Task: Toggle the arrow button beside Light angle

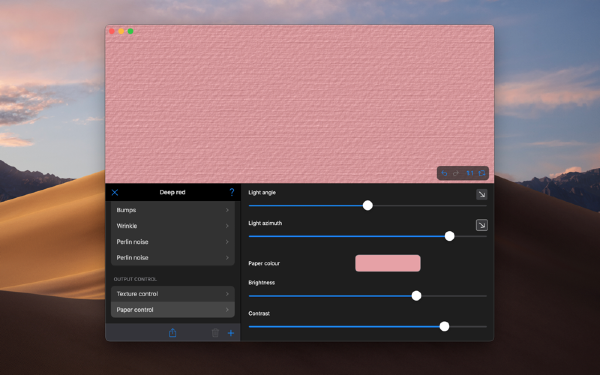Action: (x=482, y=194)
